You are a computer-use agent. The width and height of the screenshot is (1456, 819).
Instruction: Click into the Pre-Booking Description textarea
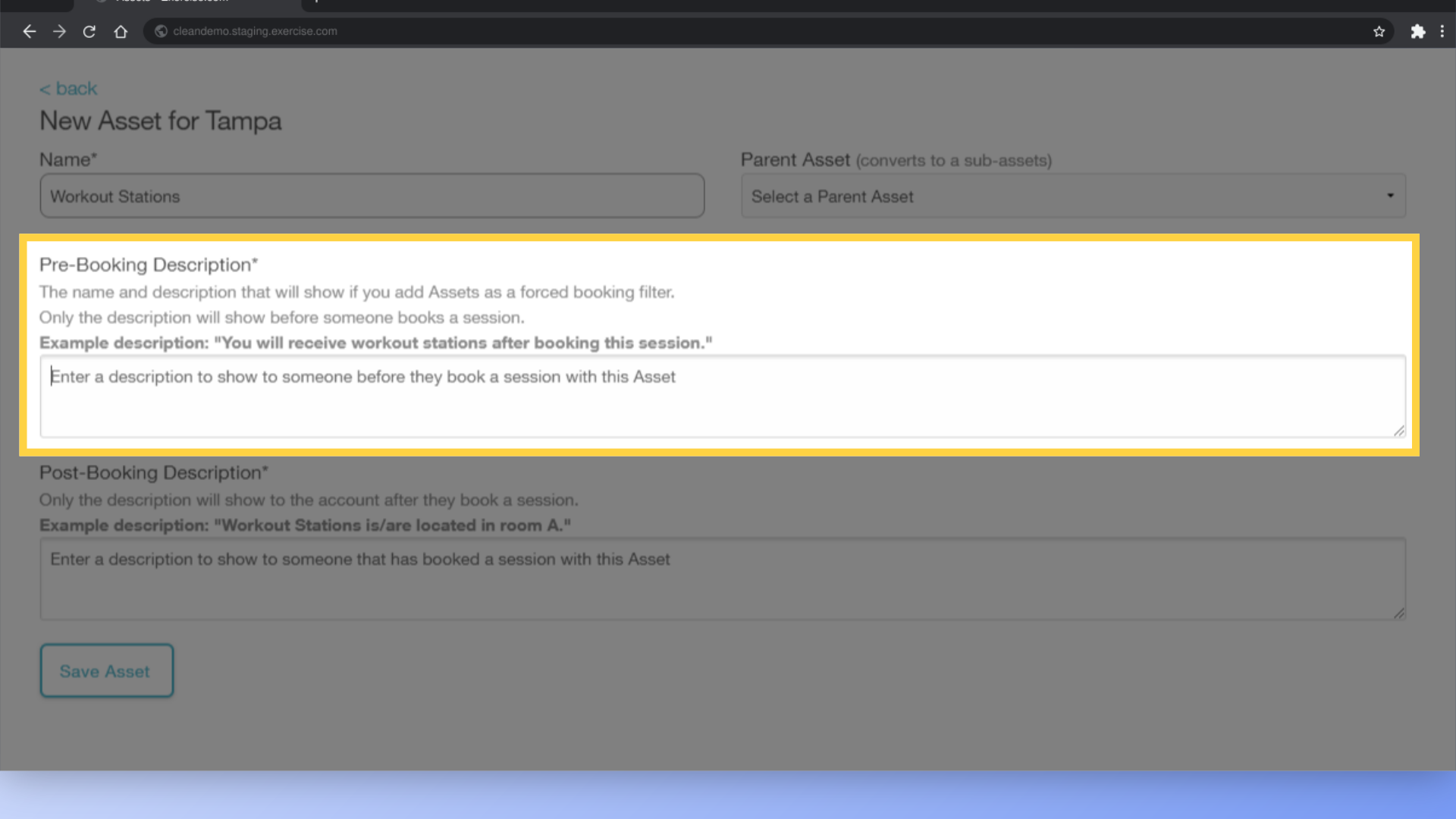click(720, 397)
